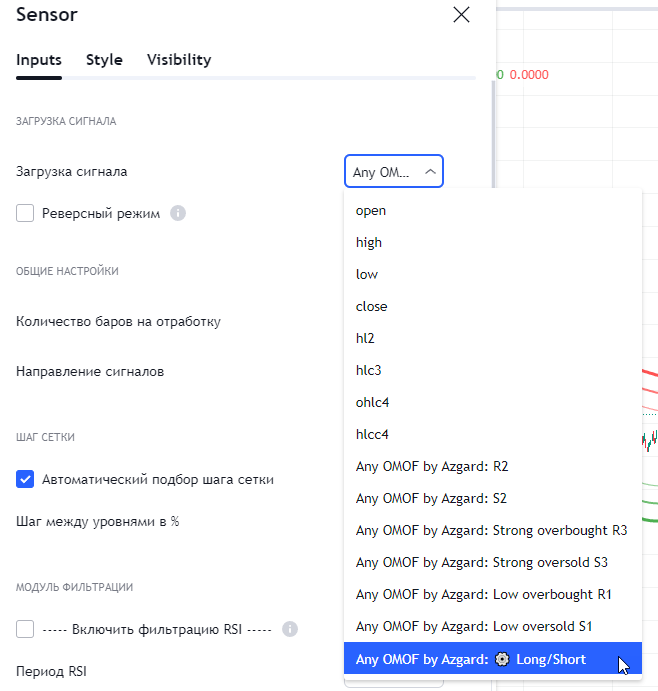This screenshot has height=691, width=658.
Task: Select the close source option
Action: pos(371,306)
